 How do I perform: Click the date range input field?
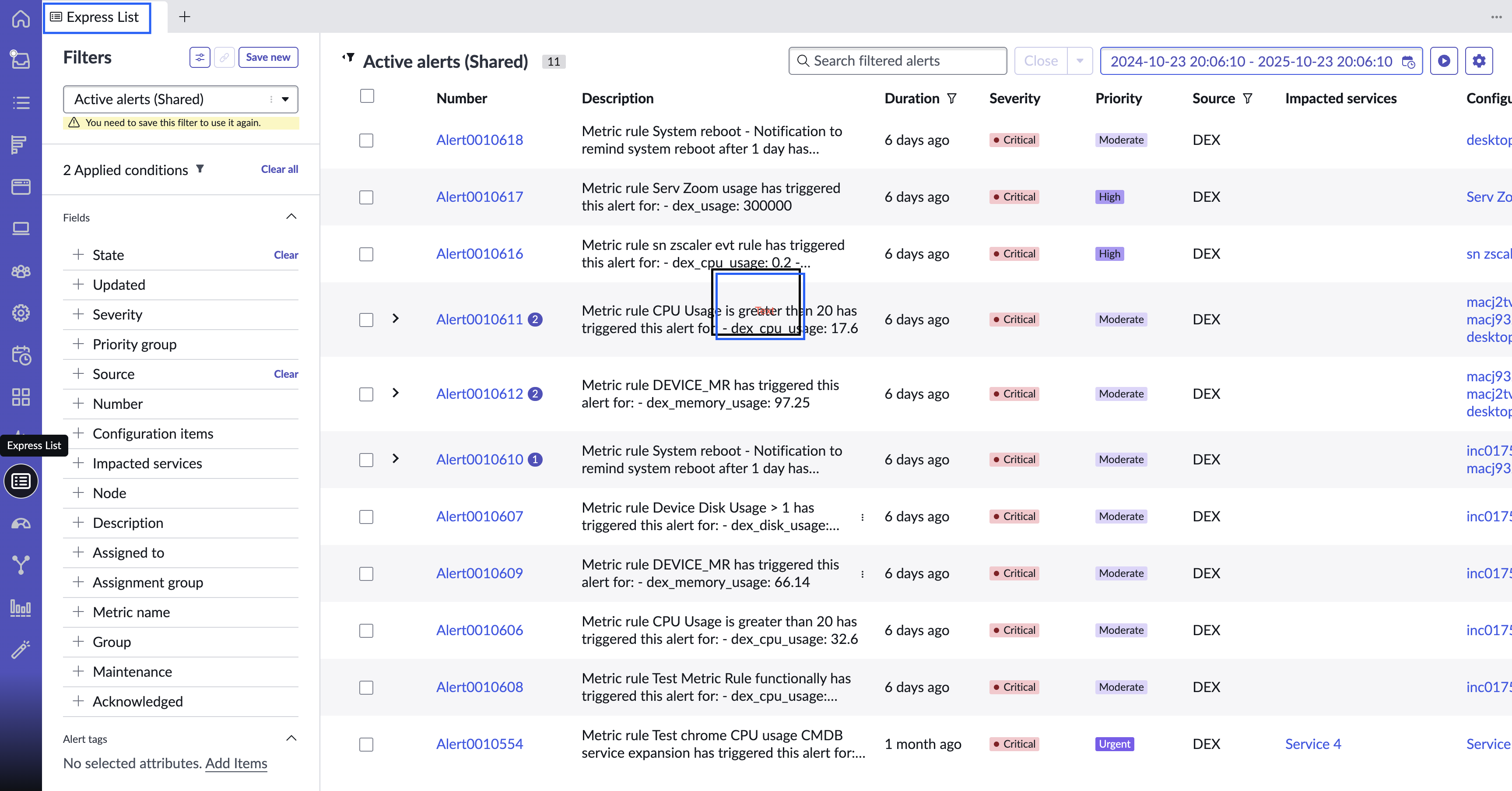click(x=1261, y=61)
